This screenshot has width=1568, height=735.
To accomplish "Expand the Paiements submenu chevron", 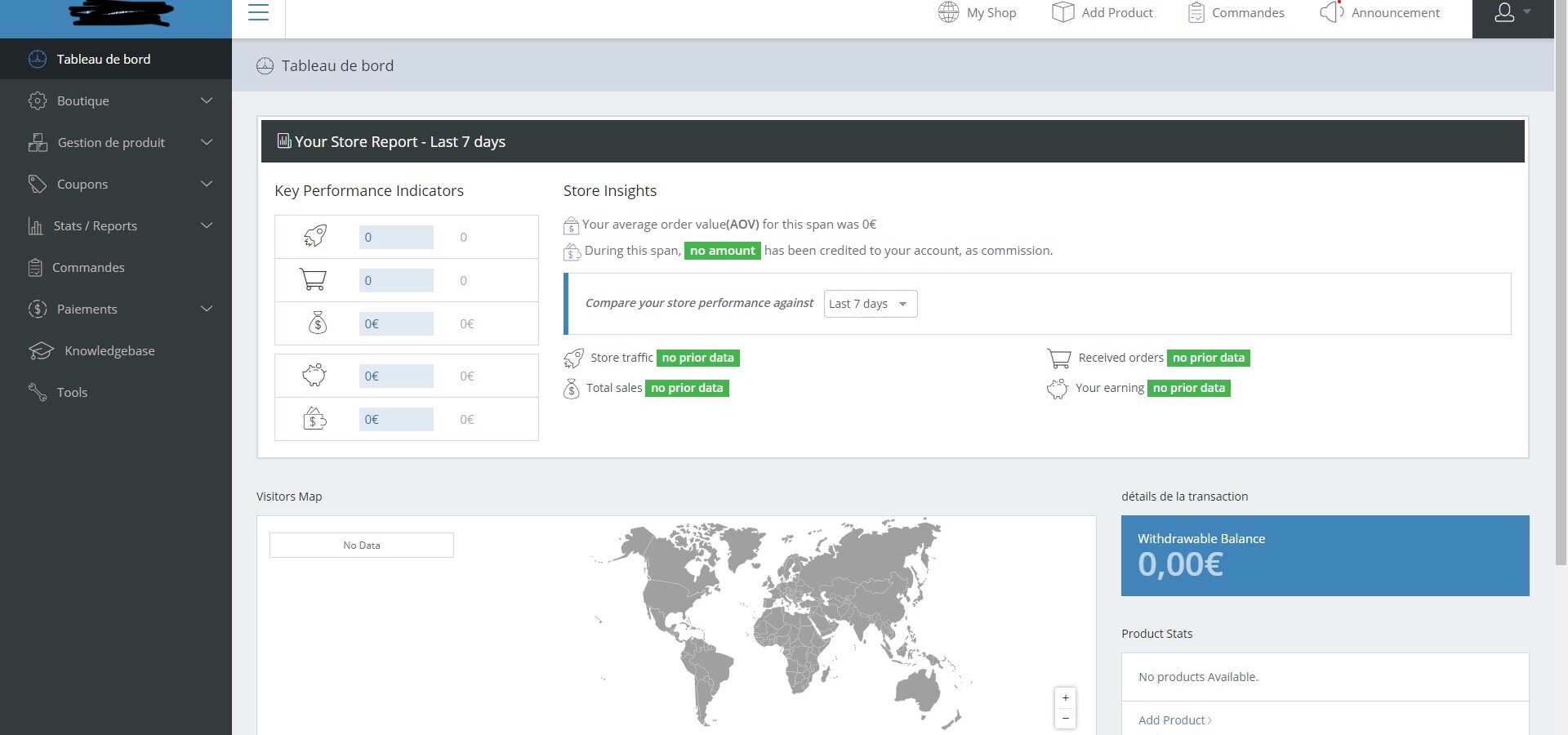I will (207, 309).
